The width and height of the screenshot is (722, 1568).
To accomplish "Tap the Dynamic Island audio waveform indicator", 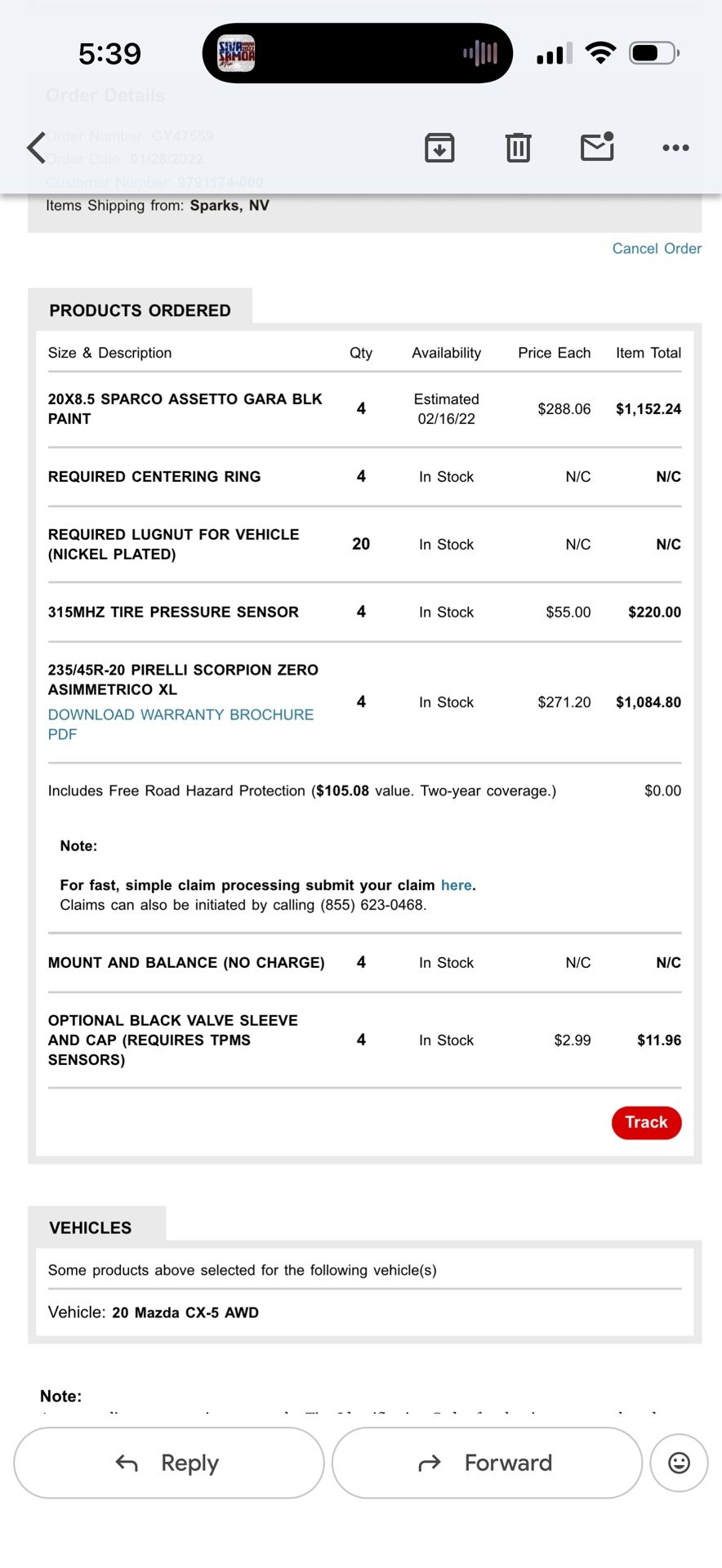I will [x=480, y=54].
